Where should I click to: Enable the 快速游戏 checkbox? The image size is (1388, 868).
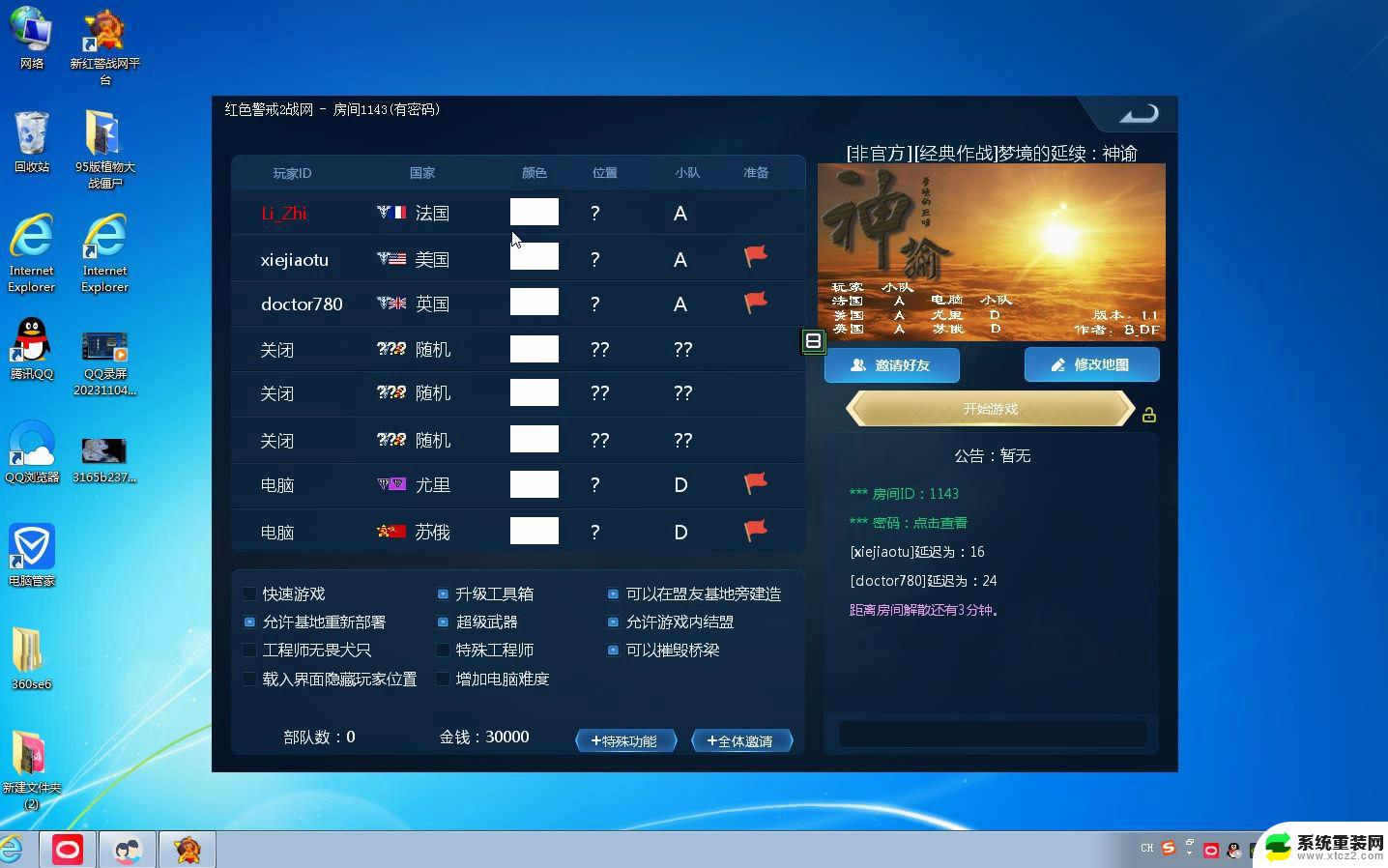(249, 593)
